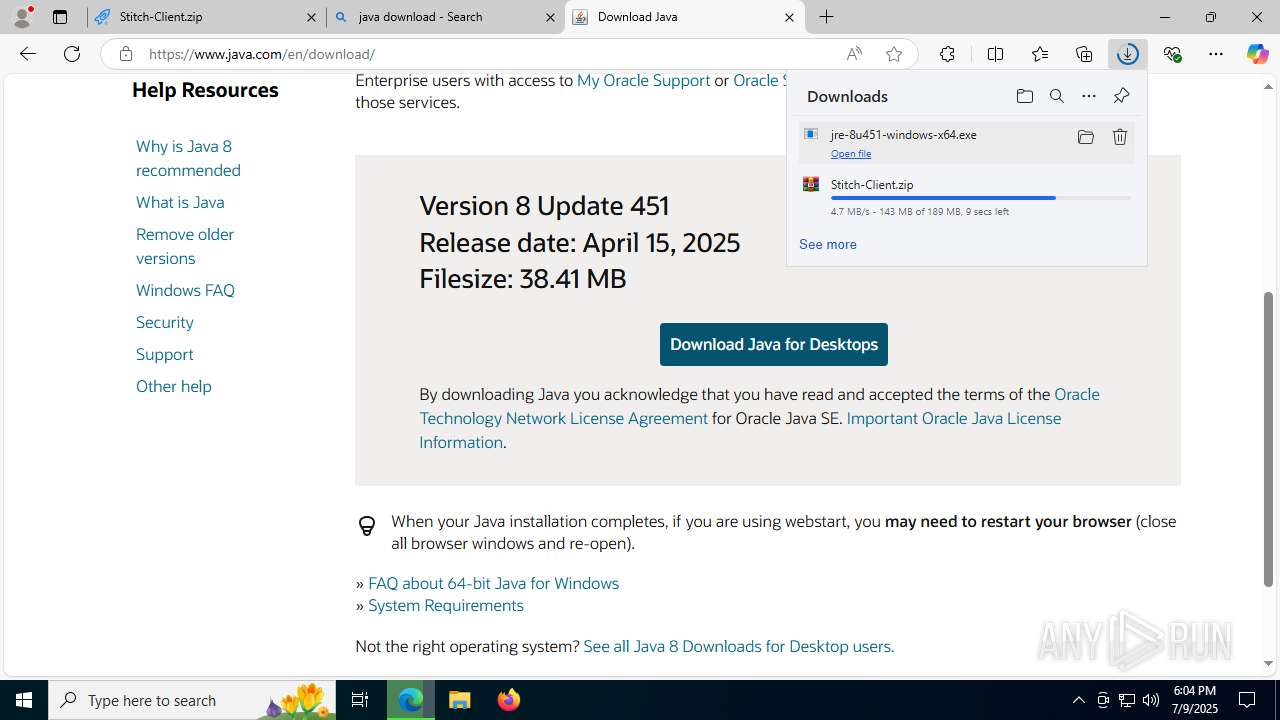Open file link for jre-8u451 download
This screenshot has width=1280, height=720.
851,153
